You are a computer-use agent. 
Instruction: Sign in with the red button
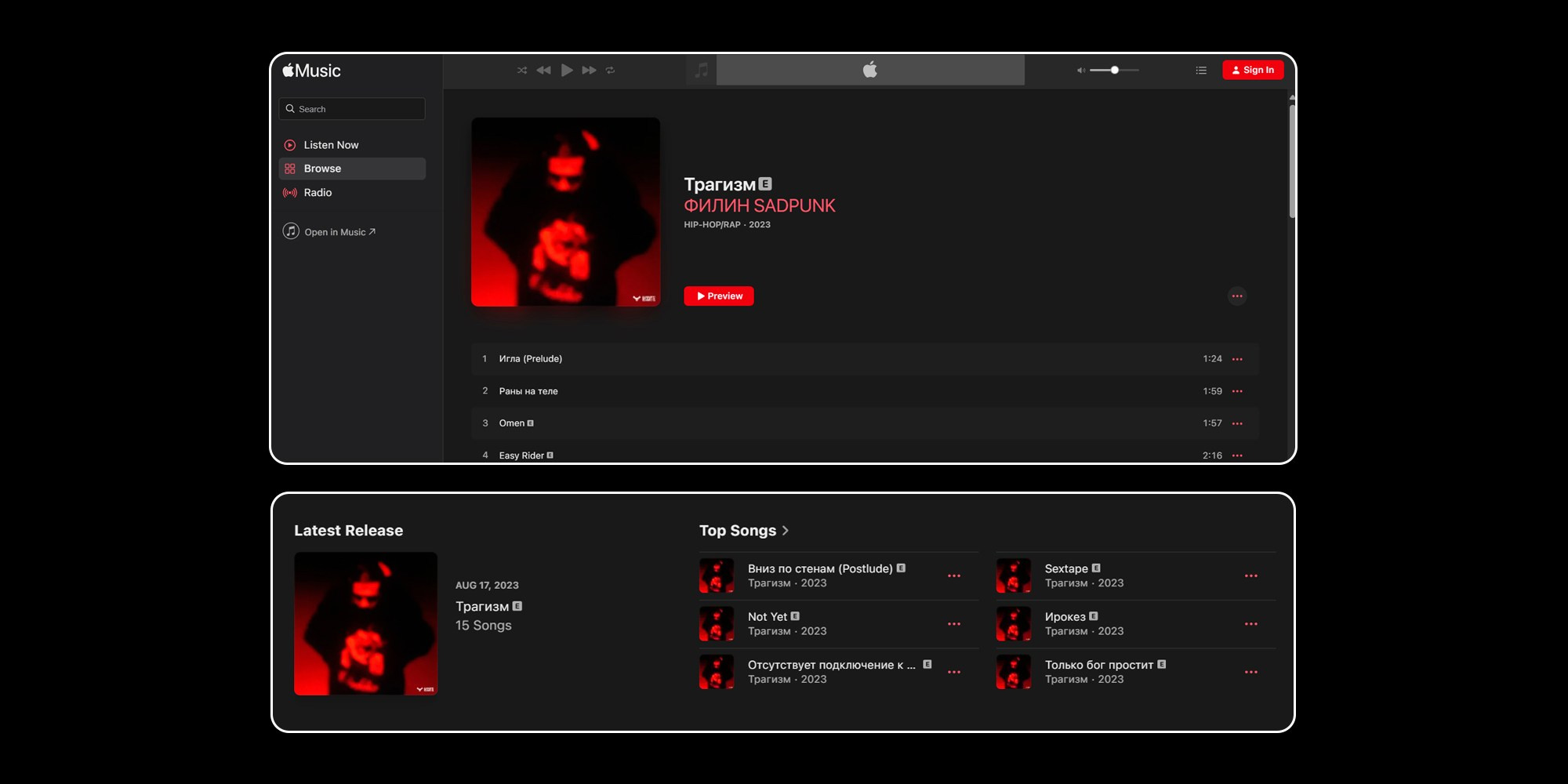(1252, 71)
